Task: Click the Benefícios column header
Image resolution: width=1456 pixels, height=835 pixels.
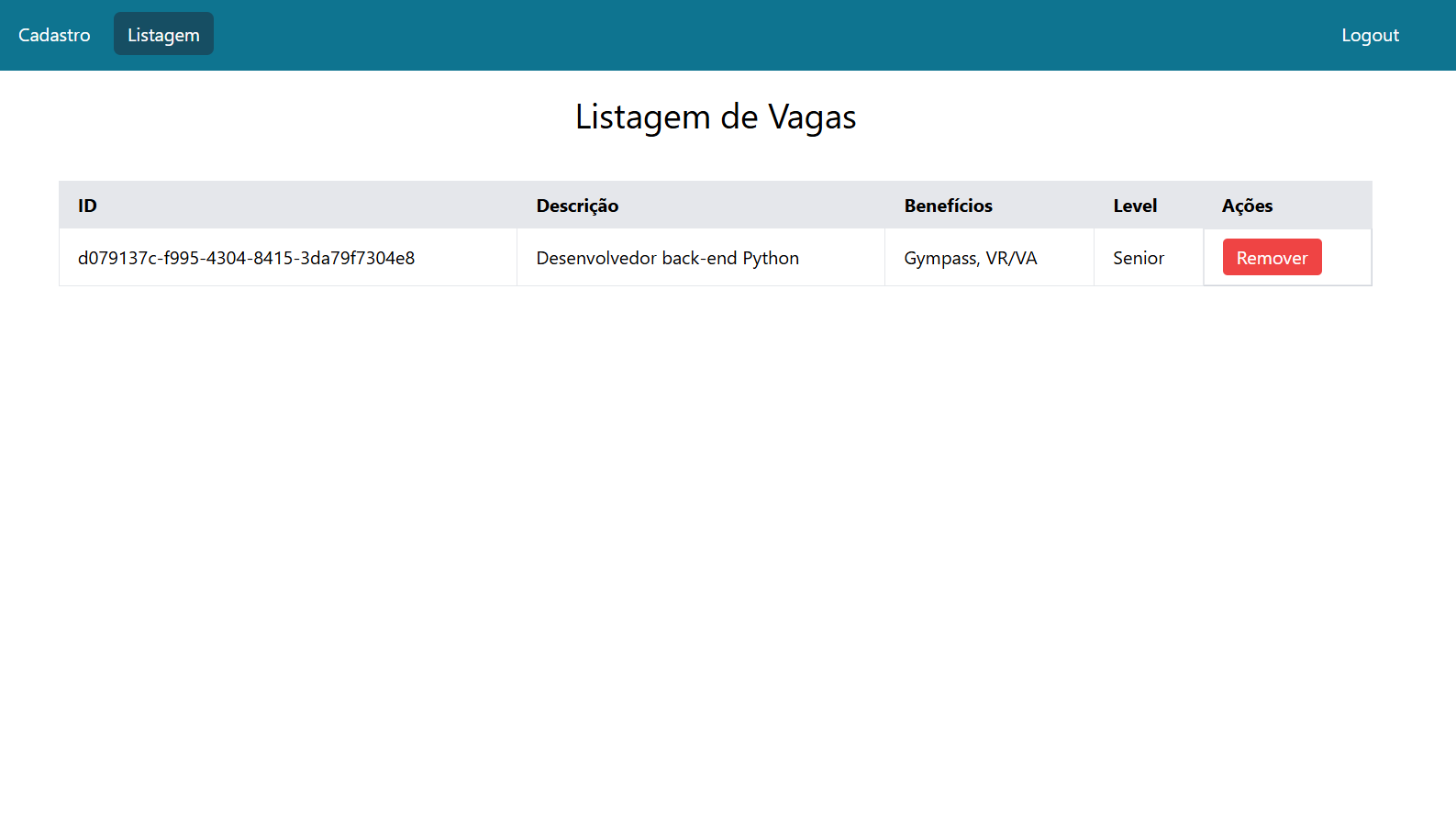Action: [x=948, y=206]
